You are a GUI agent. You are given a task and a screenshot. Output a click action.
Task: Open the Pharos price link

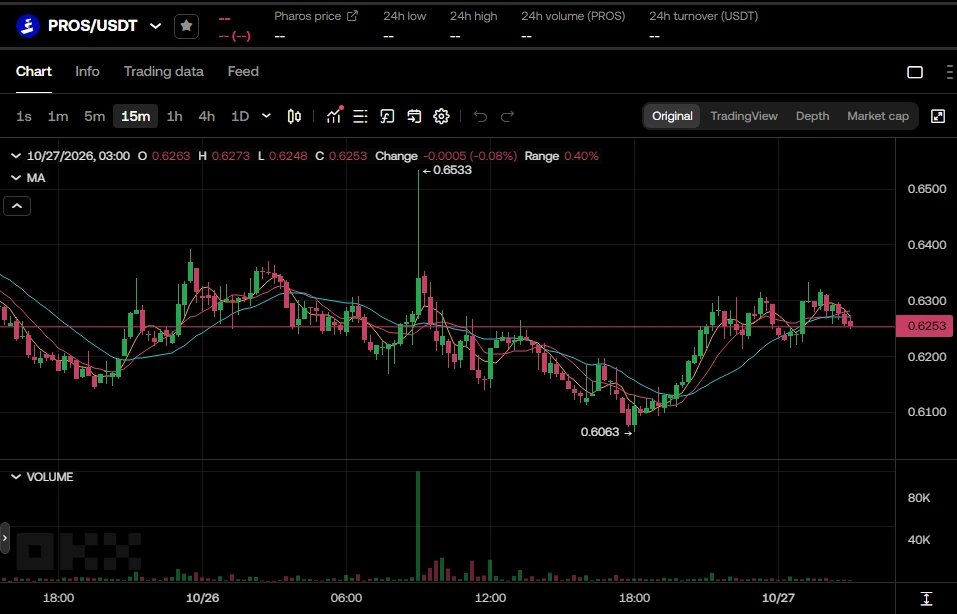tap(316, 16)
